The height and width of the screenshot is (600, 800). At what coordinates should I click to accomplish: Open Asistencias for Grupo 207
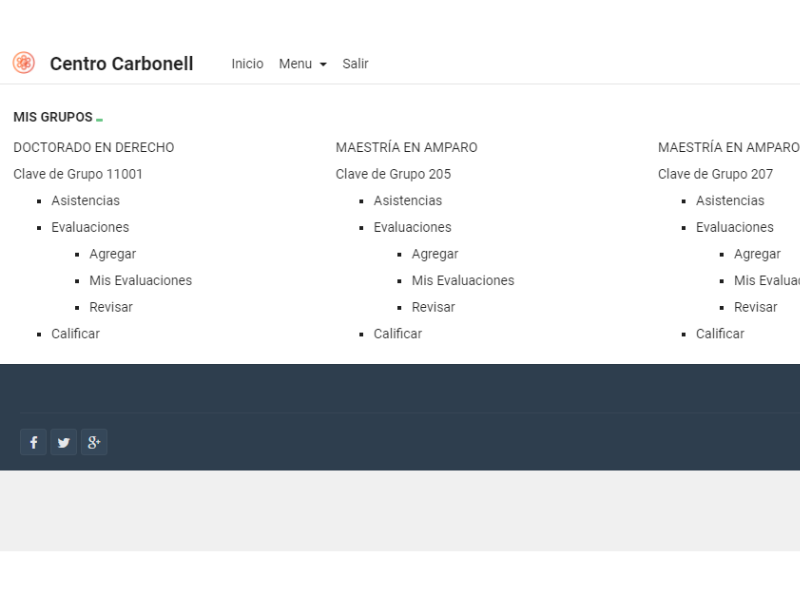click(x=730, y=201)
